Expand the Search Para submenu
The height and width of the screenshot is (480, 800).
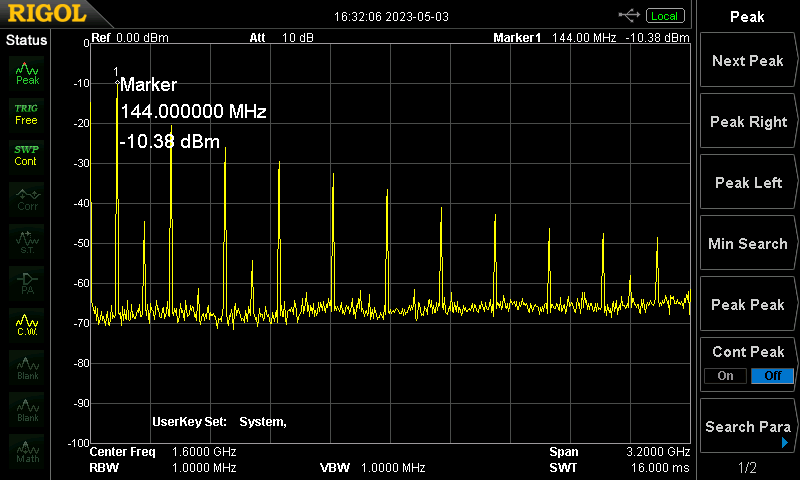coord(747,427)
